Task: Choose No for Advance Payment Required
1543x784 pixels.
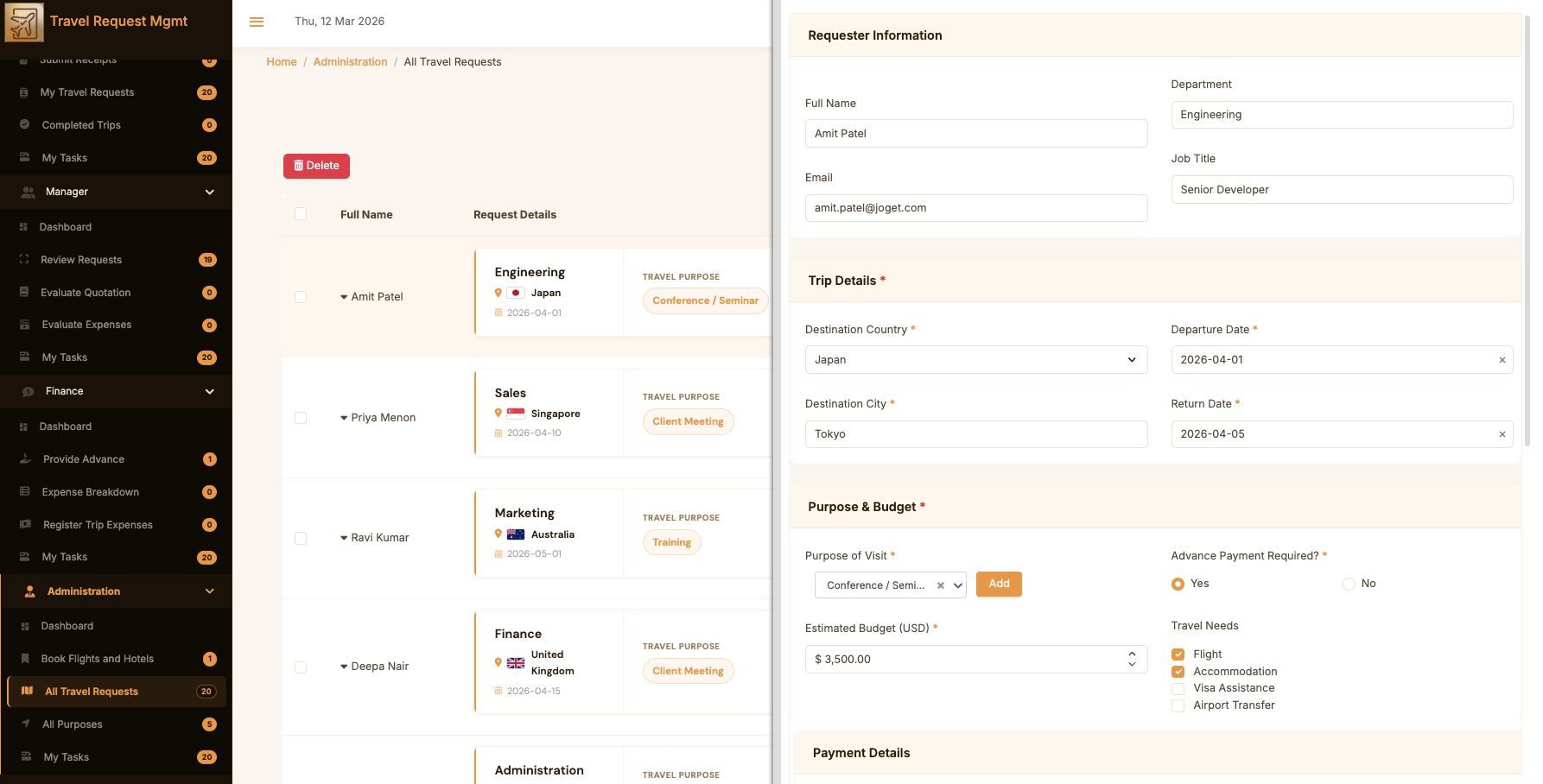Action: (x=1348, y=585)
